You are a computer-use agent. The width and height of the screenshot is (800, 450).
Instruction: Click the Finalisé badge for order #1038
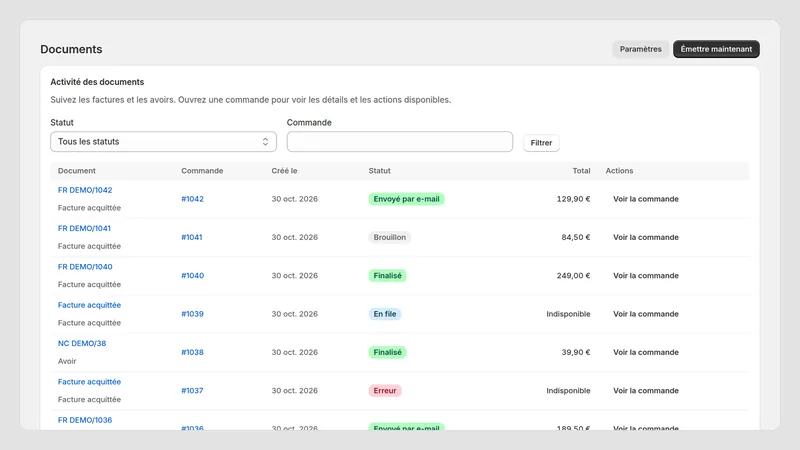point(387,352)
